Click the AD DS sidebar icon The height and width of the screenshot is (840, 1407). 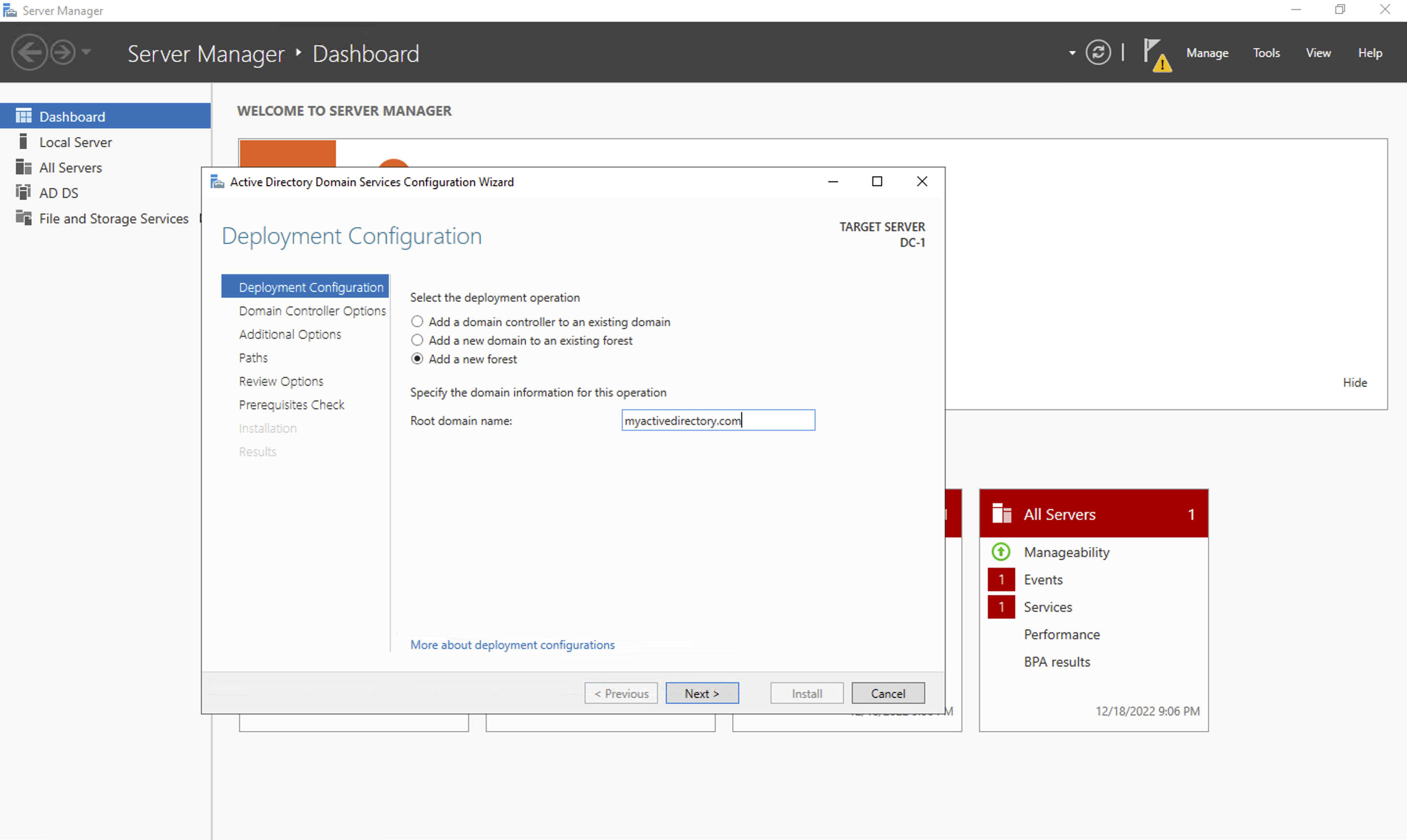[x=23, y=192]
